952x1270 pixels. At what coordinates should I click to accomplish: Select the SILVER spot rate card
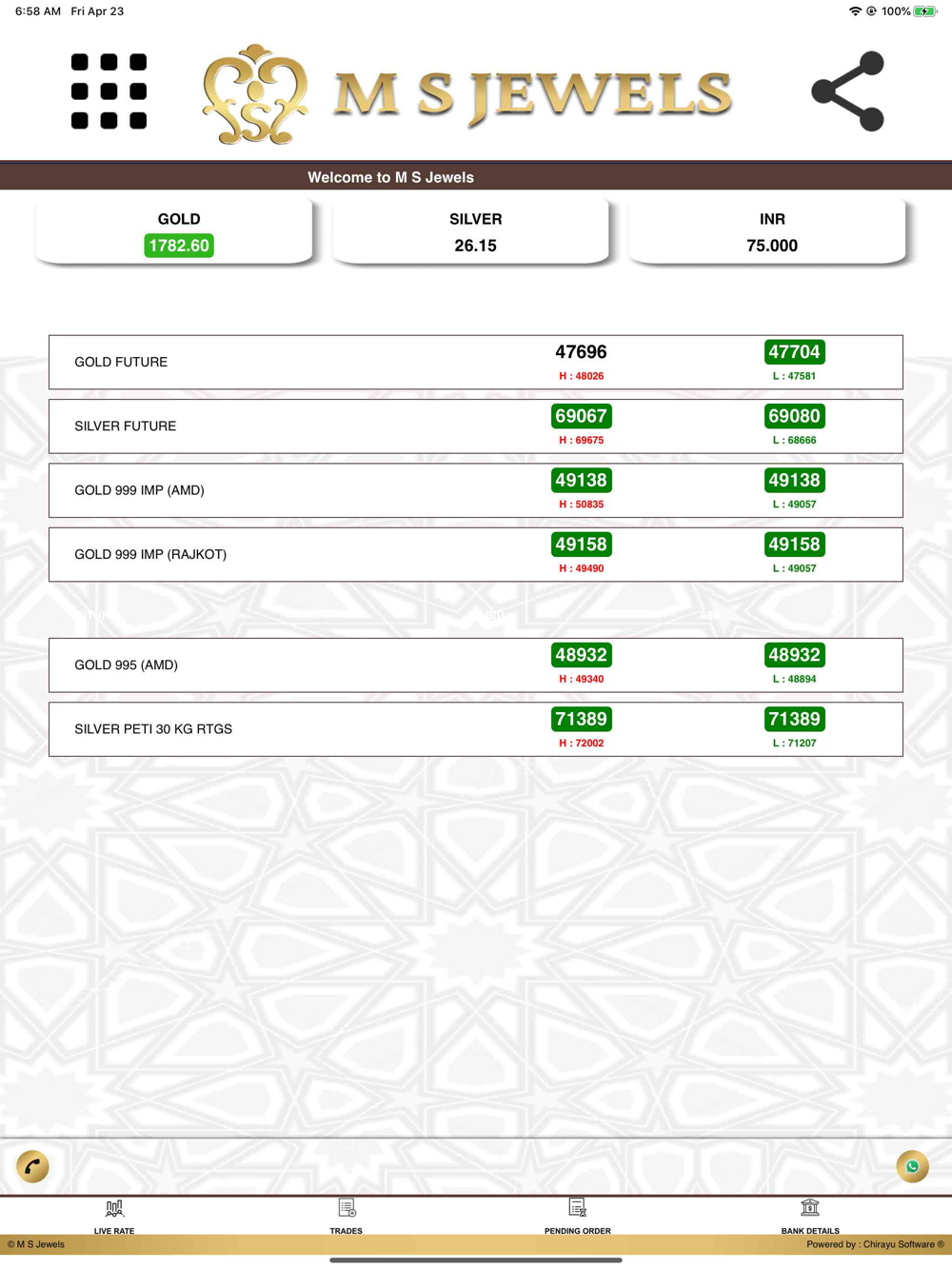(x=471, y=231)
